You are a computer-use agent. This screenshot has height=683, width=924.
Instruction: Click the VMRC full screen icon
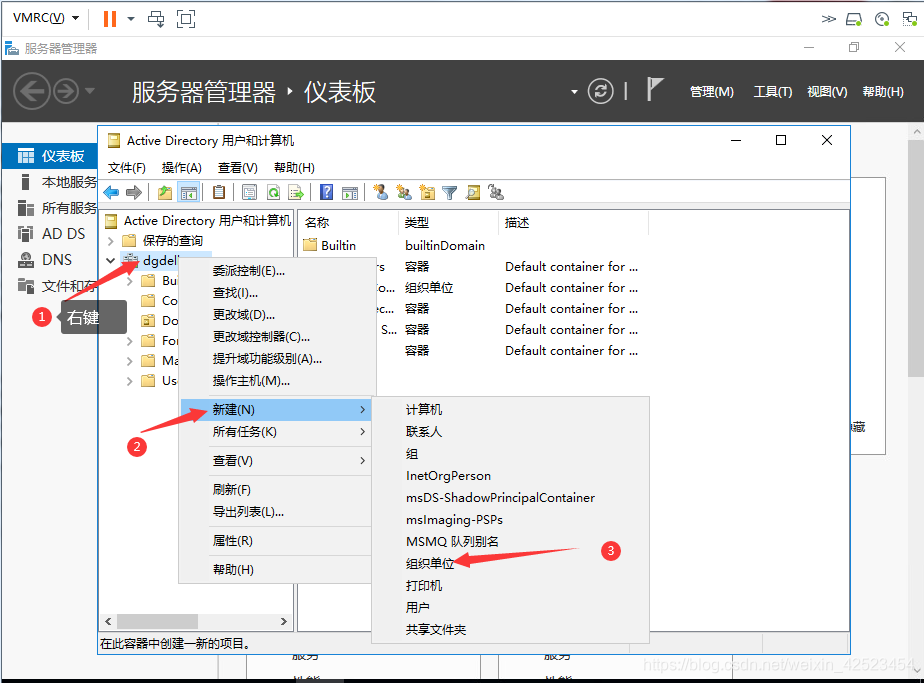point(186,19)
